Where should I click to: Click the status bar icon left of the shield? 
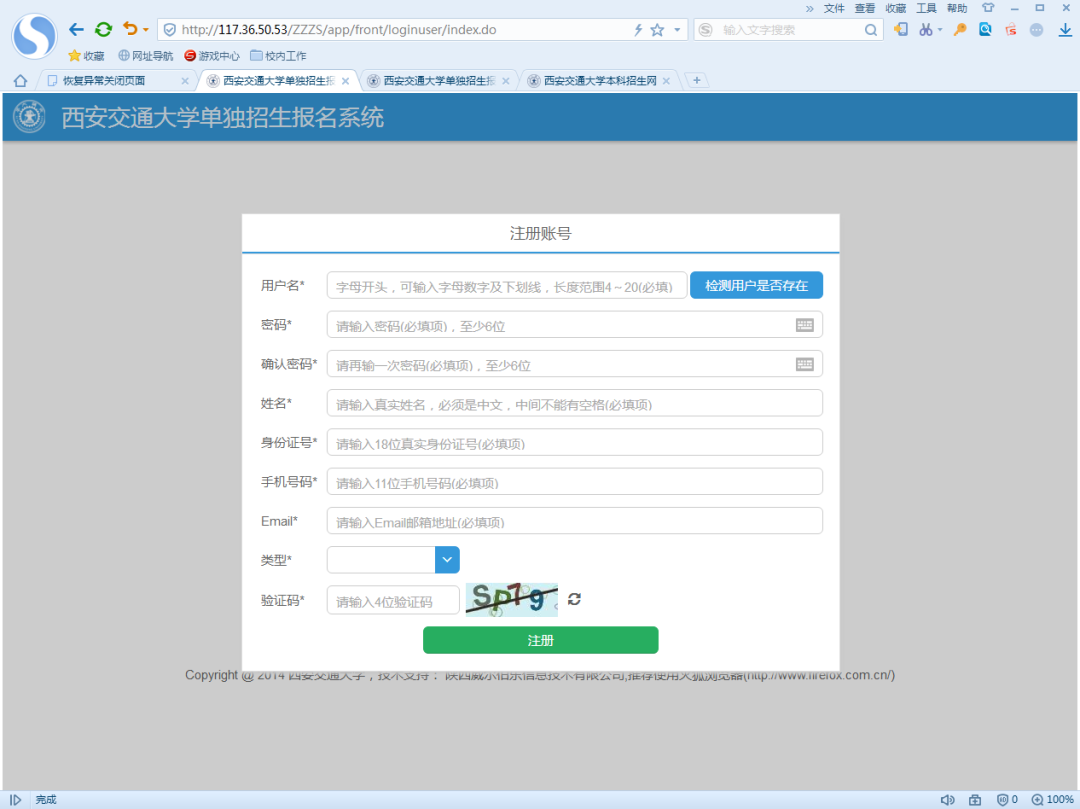[x=975, y=799]
